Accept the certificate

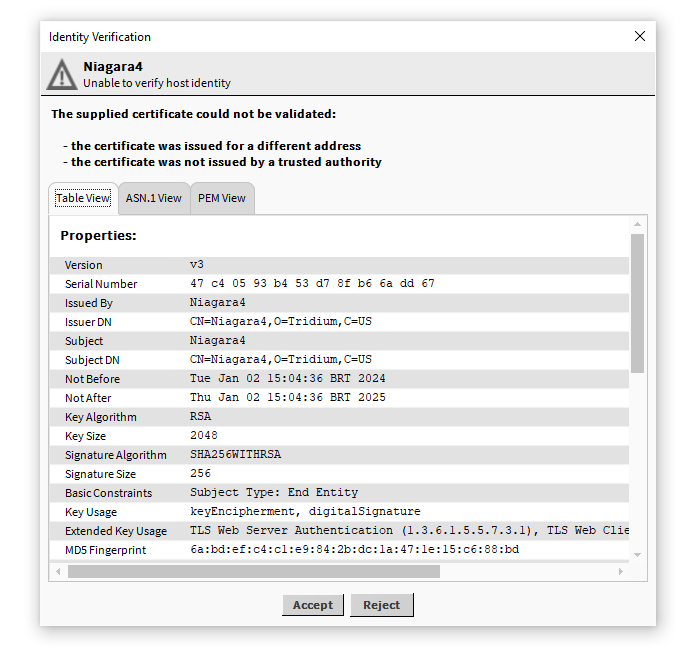coord(313,605)
